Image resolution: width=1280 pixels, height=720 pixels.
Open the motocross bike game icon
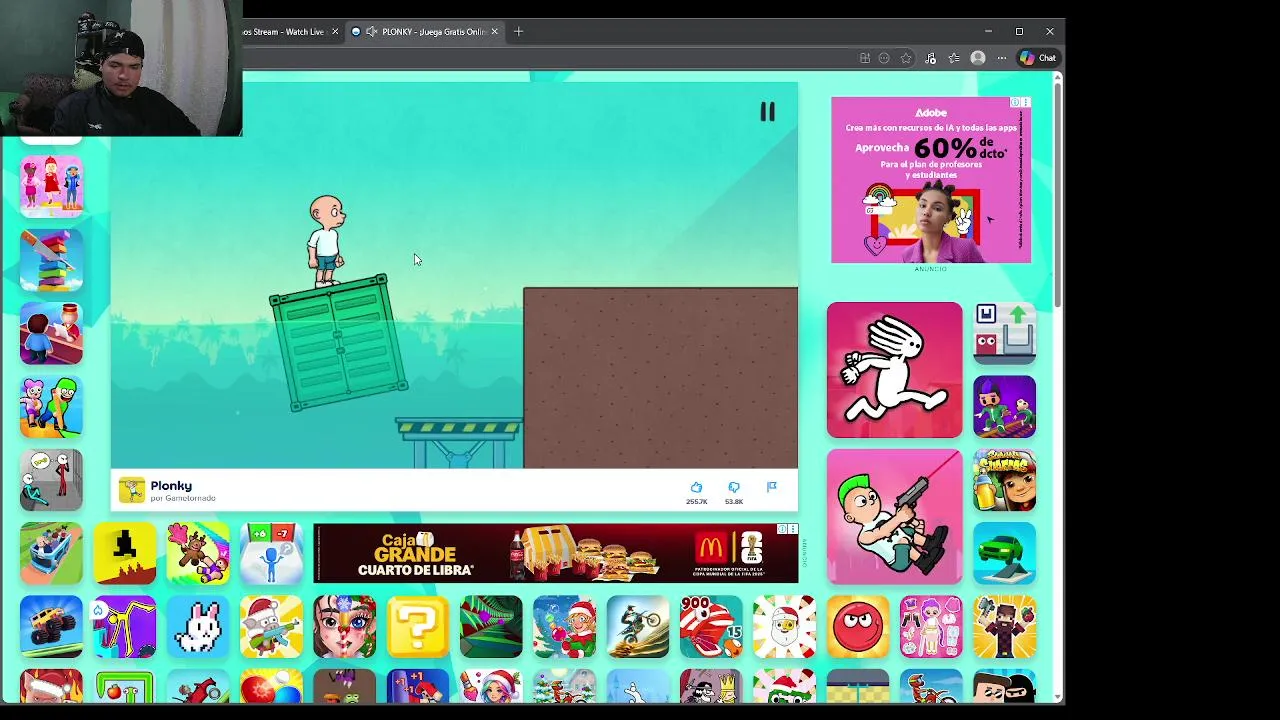pos(637,627)
